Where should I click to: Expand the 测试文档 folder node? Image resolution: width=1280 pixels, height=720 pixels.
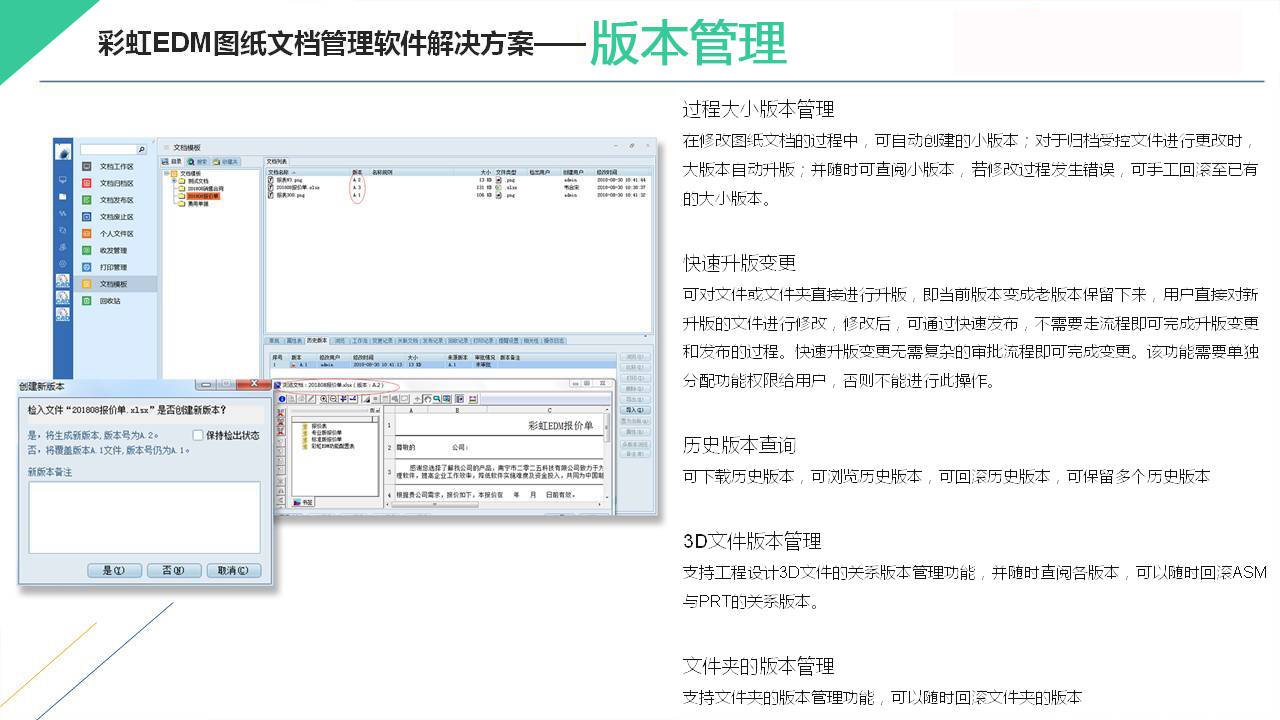pos(174,181)
